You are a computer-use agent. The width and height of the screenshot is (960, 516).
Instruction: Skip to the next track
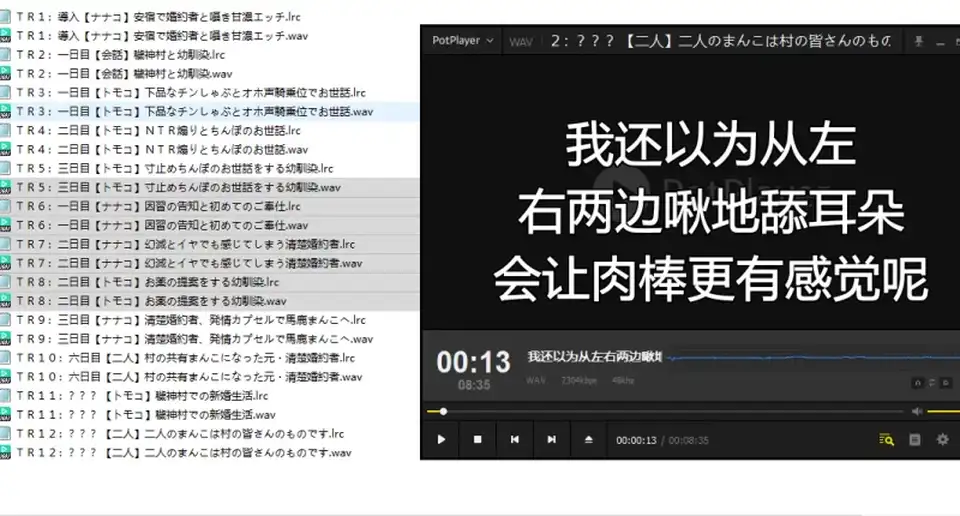tap(552, 439)
